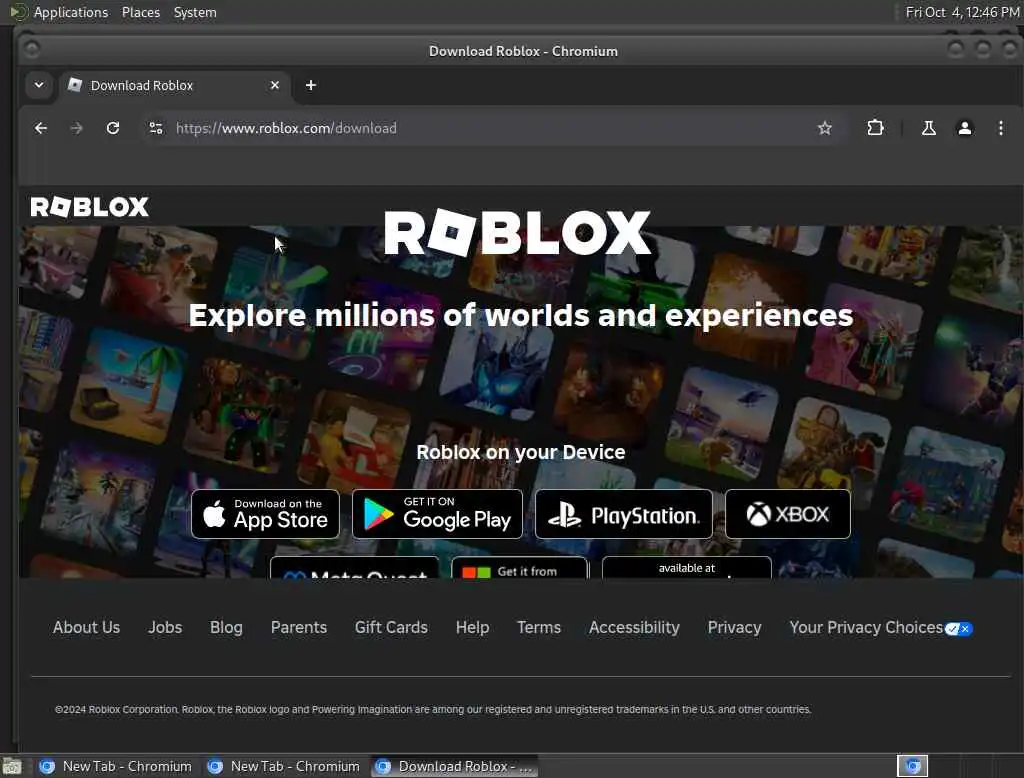This screenshot has width=1024, height=778.
Task: Open the Terms footer link
Action: pyautogui.click(x=539, y=627)
